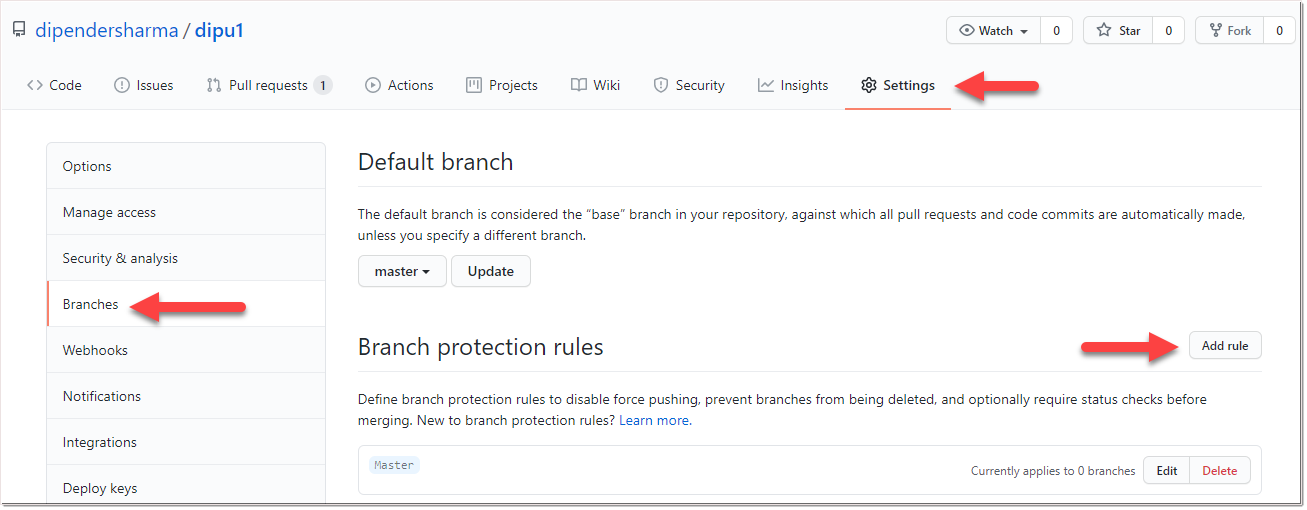Screen dimensions: 1307x510
Task: Fork the dipu1 repository
Action: [1230, 31]
